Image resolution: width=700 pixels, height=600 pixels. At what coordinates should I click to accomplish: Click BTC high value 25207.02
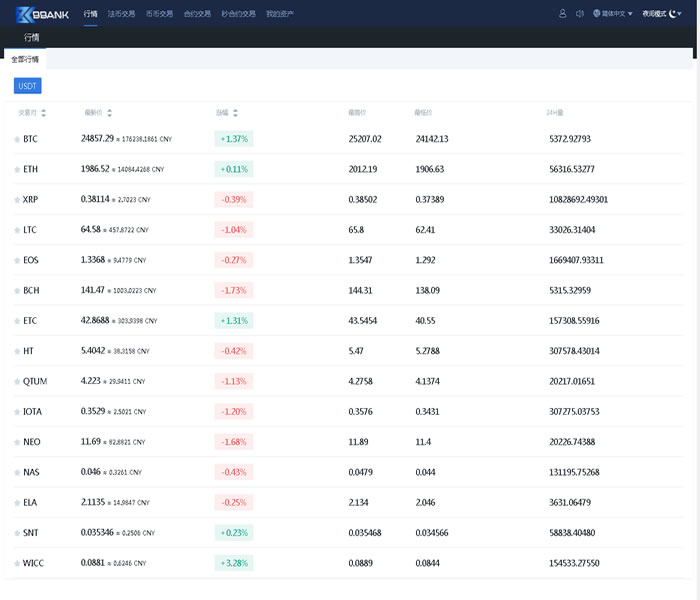point(365,139)
